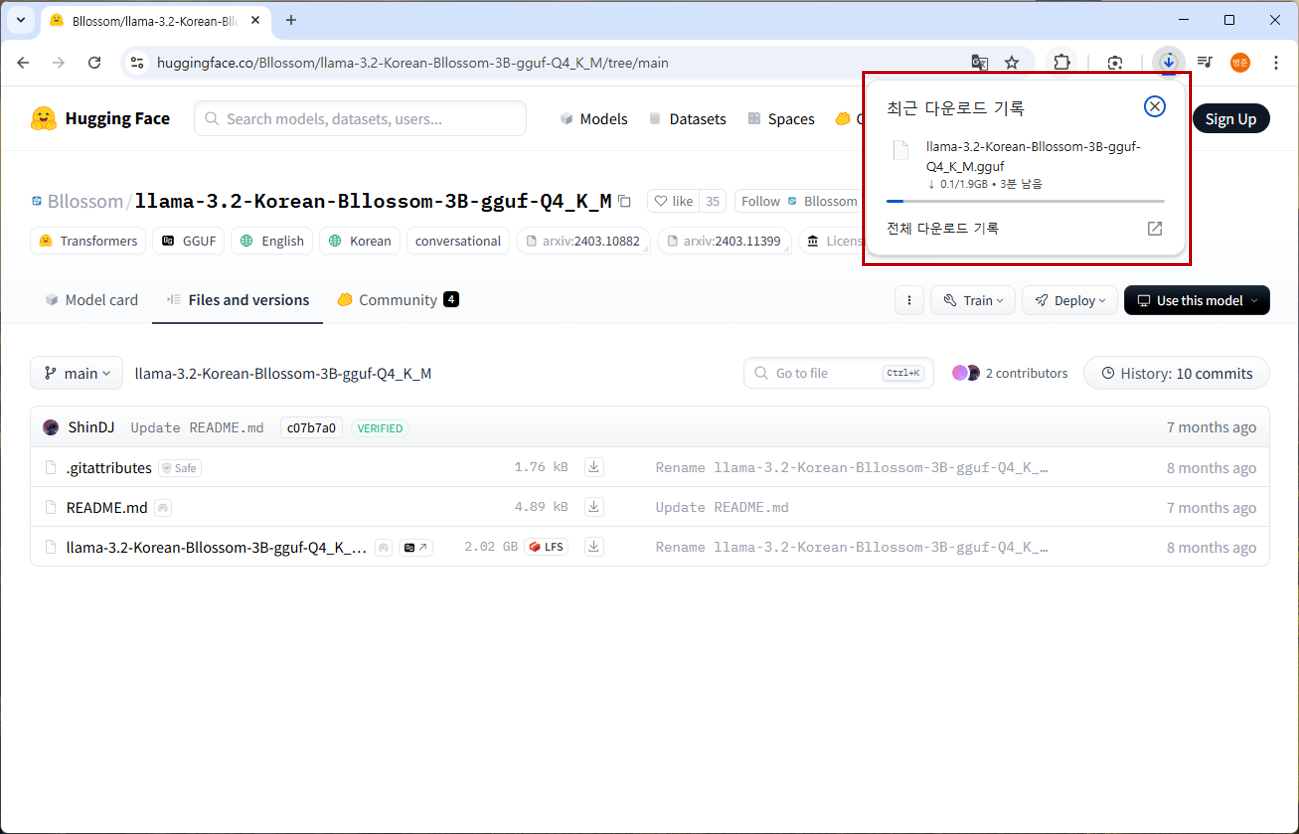Click the Google Translate icon in address bar
The width and height of the screenshot is (1299, 834).
(x=980, y=62)
